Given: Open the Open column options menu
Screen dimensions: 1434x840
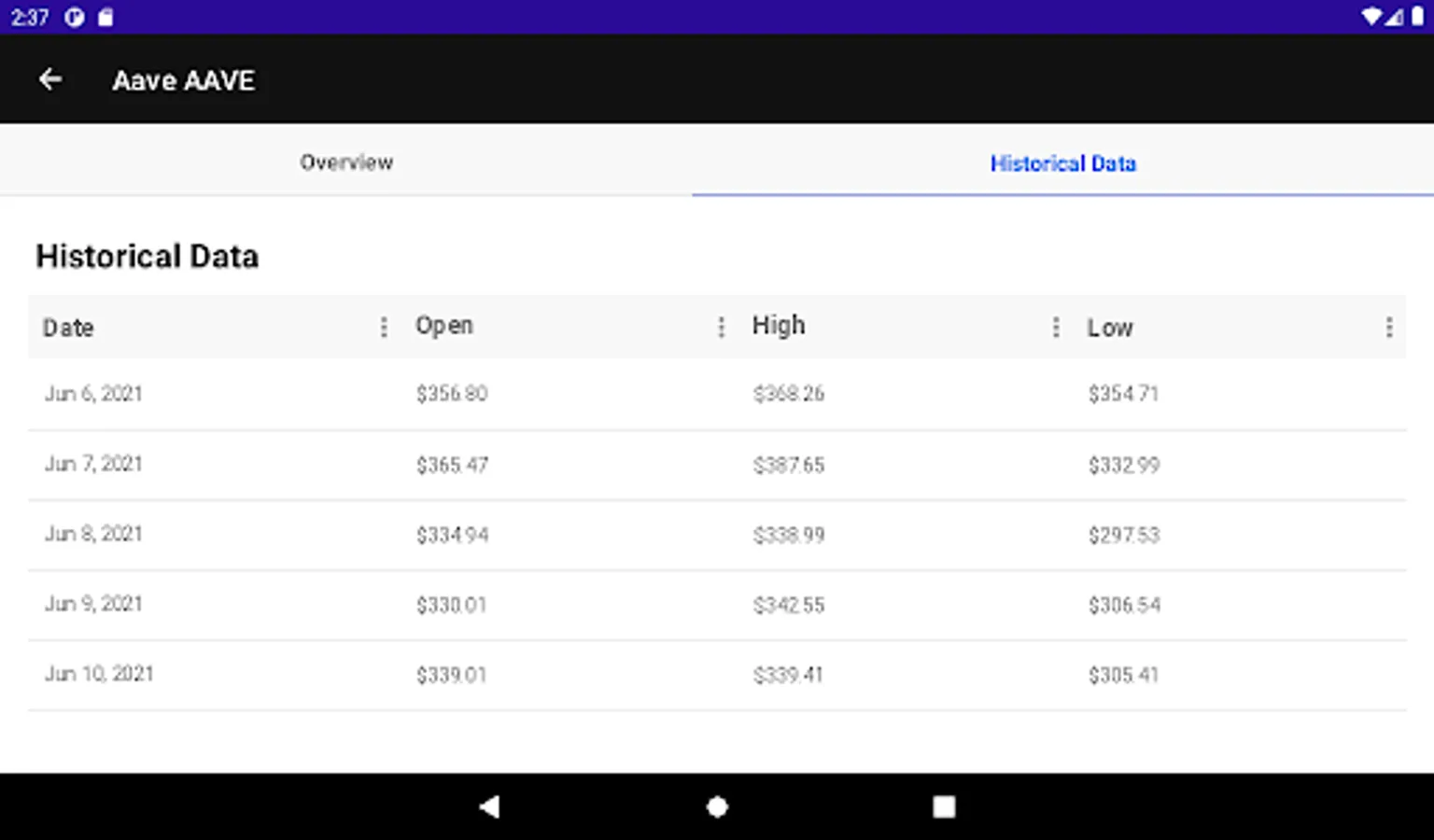Looking at the screenshot, I should [721, 327].
